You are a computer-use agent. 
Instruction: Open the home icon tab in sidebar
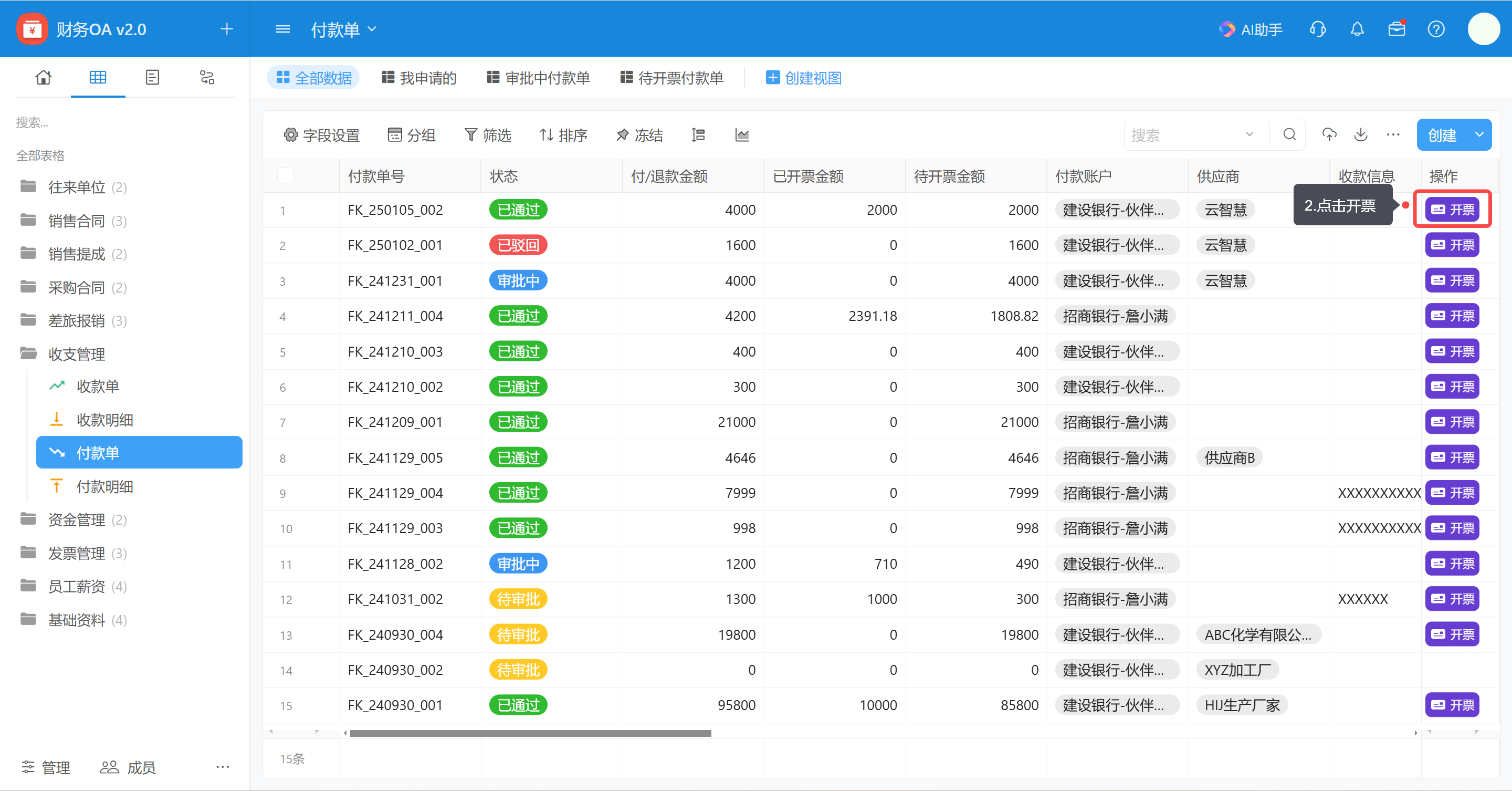[x=44, y=78]
